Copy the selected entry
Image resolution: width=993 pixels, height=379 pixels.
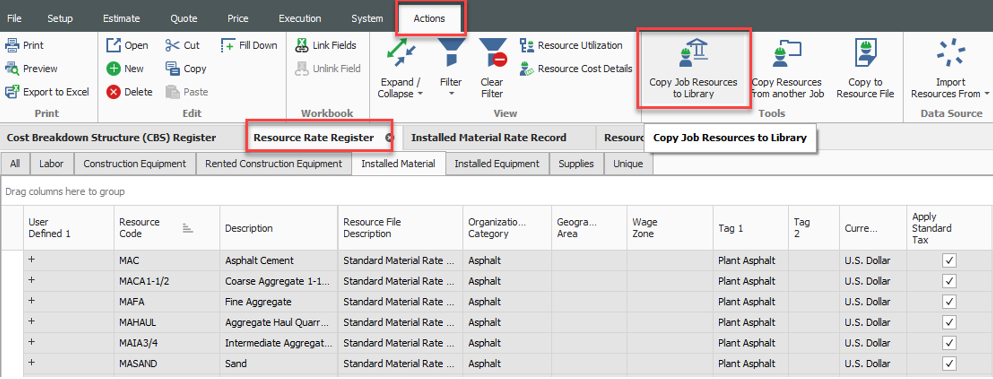[x=186, y=68]
